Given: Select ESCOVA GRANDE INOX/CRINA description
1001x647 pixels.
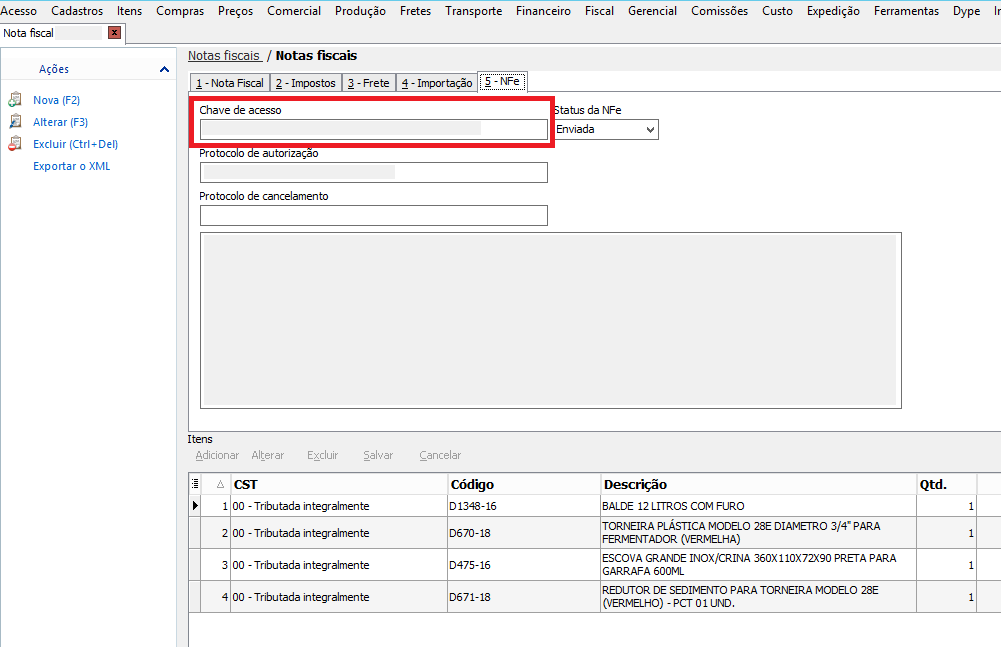Looking at the screenshot, I should point(759,565).
